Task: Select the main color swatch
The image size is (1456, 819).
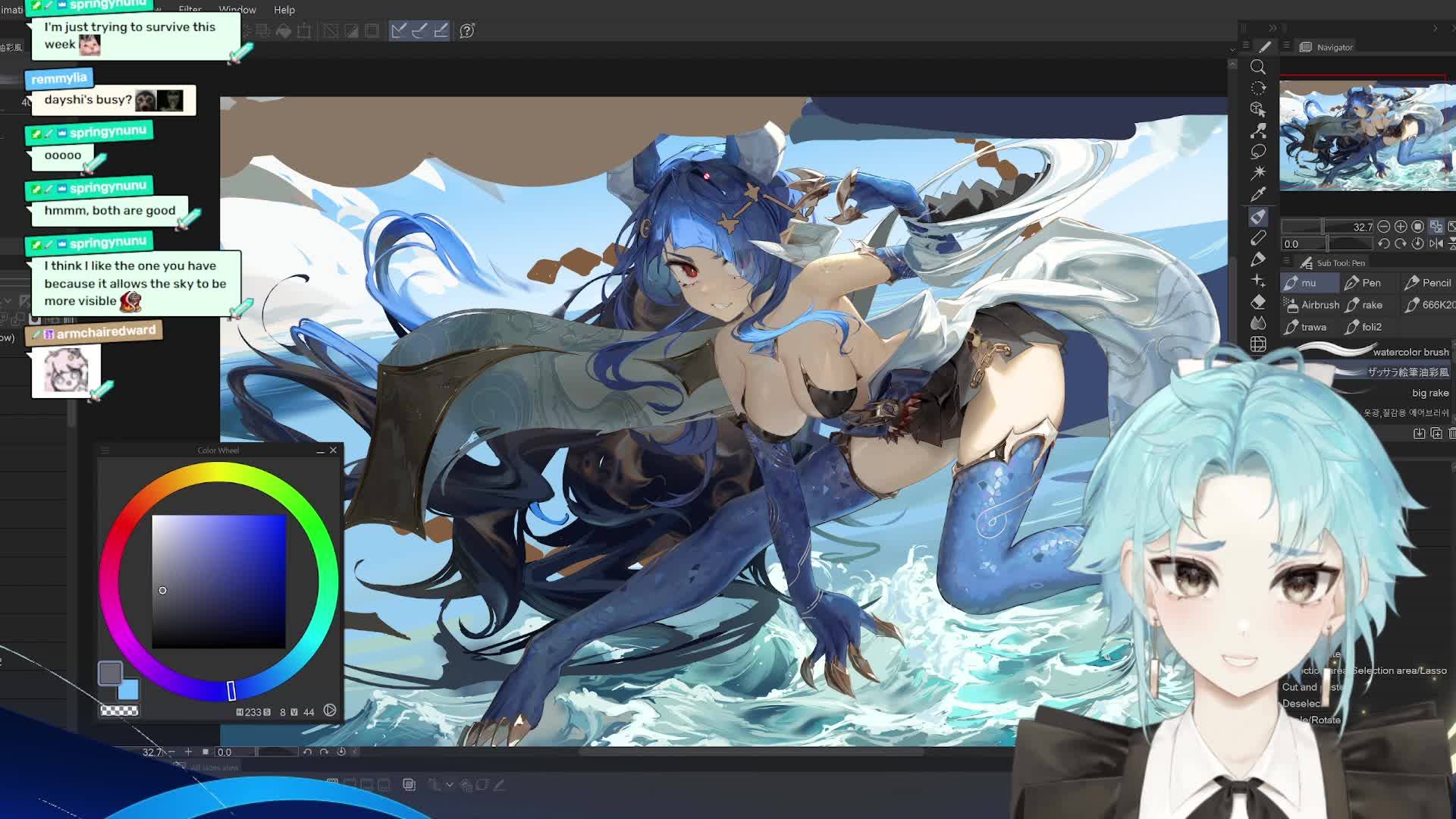Action: pos(110,673)
